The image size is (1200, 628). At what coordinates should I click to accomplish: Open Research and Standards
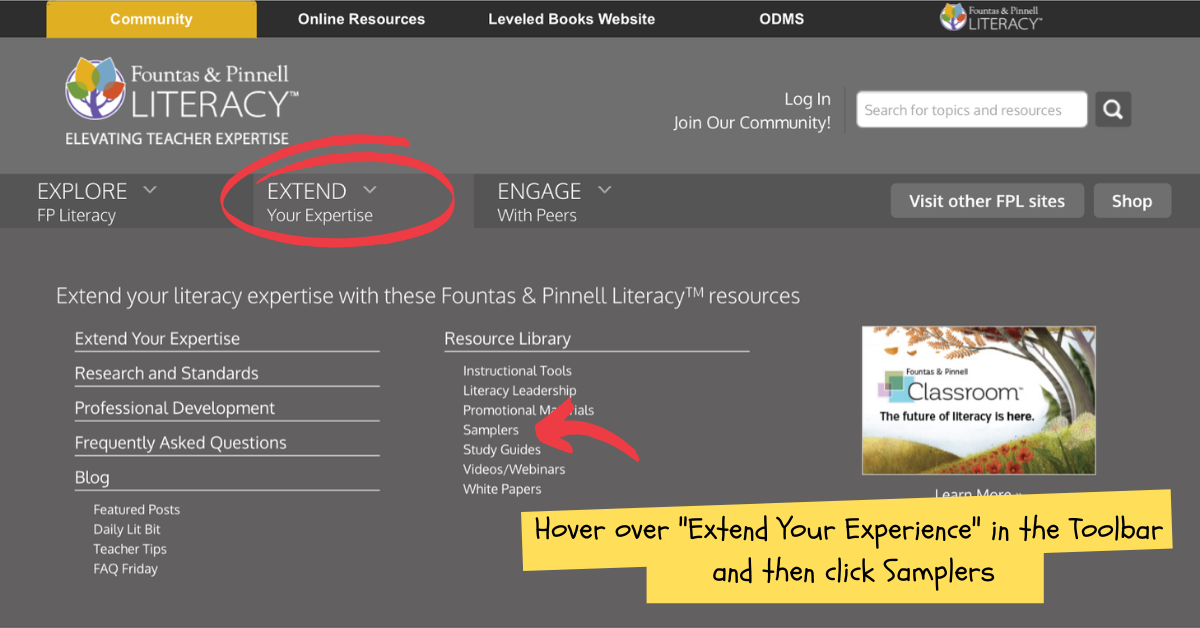tap(166, 373)
